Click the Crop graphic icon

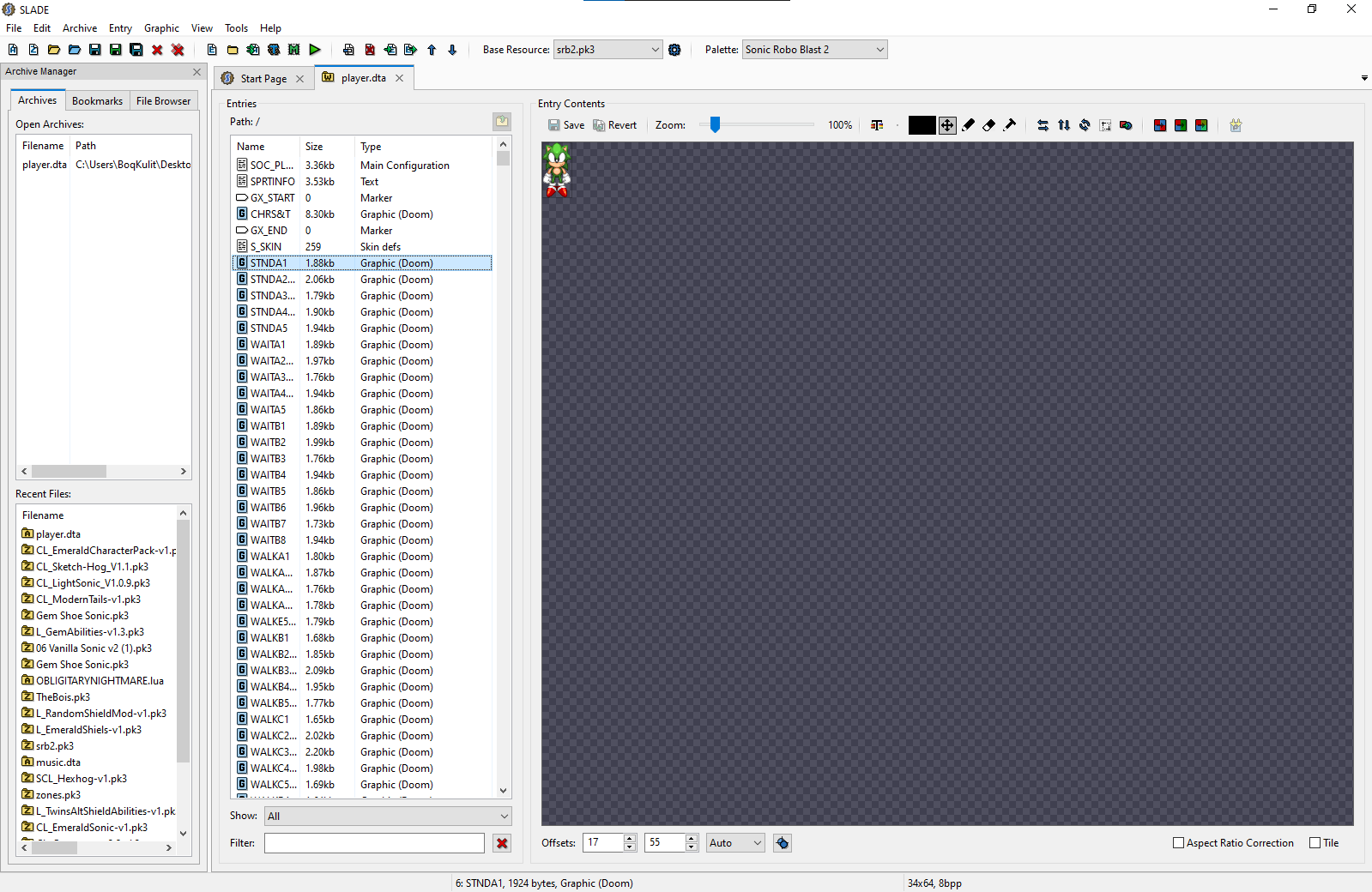point(1105,125)
